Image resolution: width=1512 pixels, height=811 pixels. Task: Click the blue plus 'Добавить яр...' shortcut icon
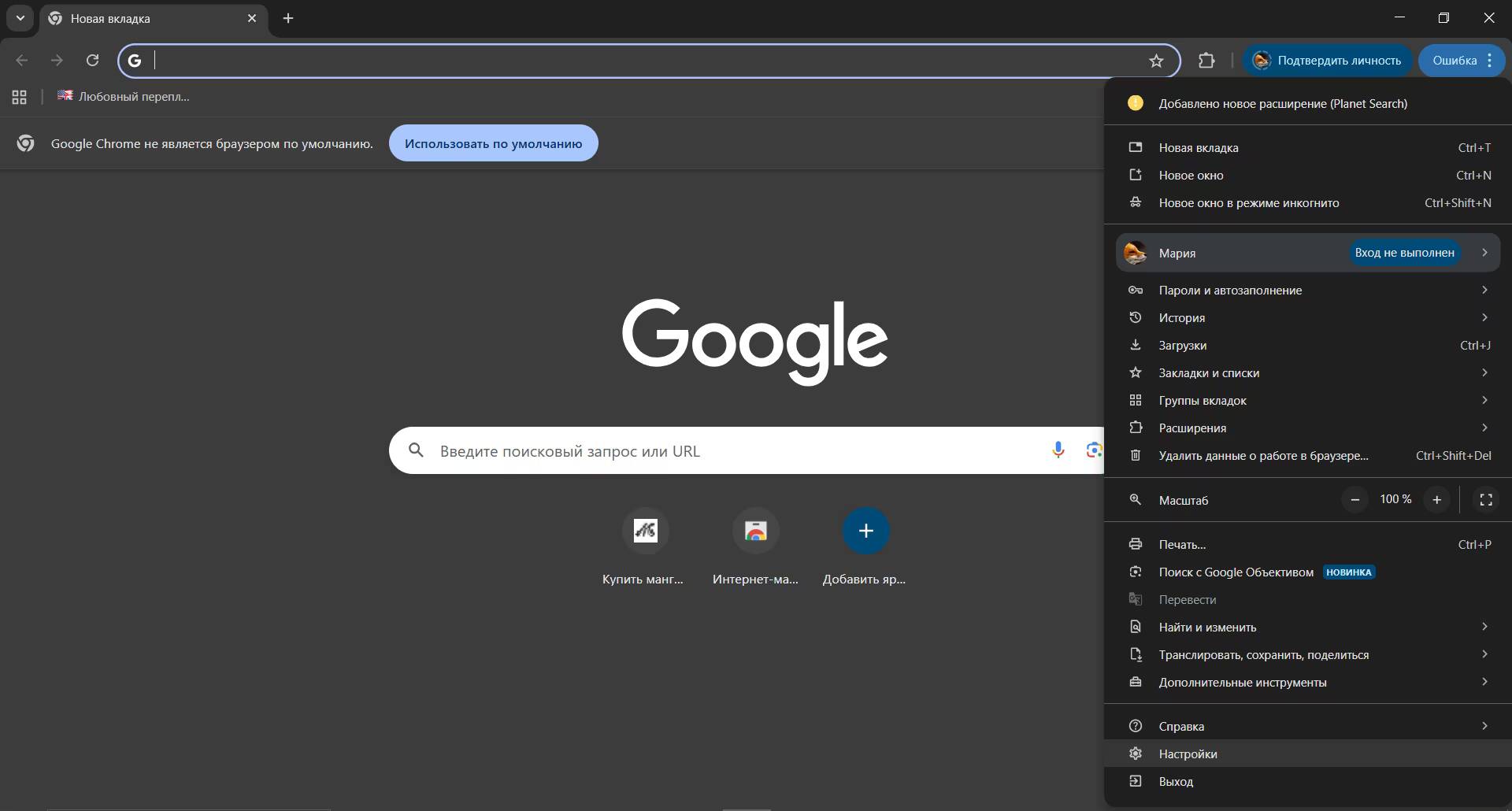point(865,531)
